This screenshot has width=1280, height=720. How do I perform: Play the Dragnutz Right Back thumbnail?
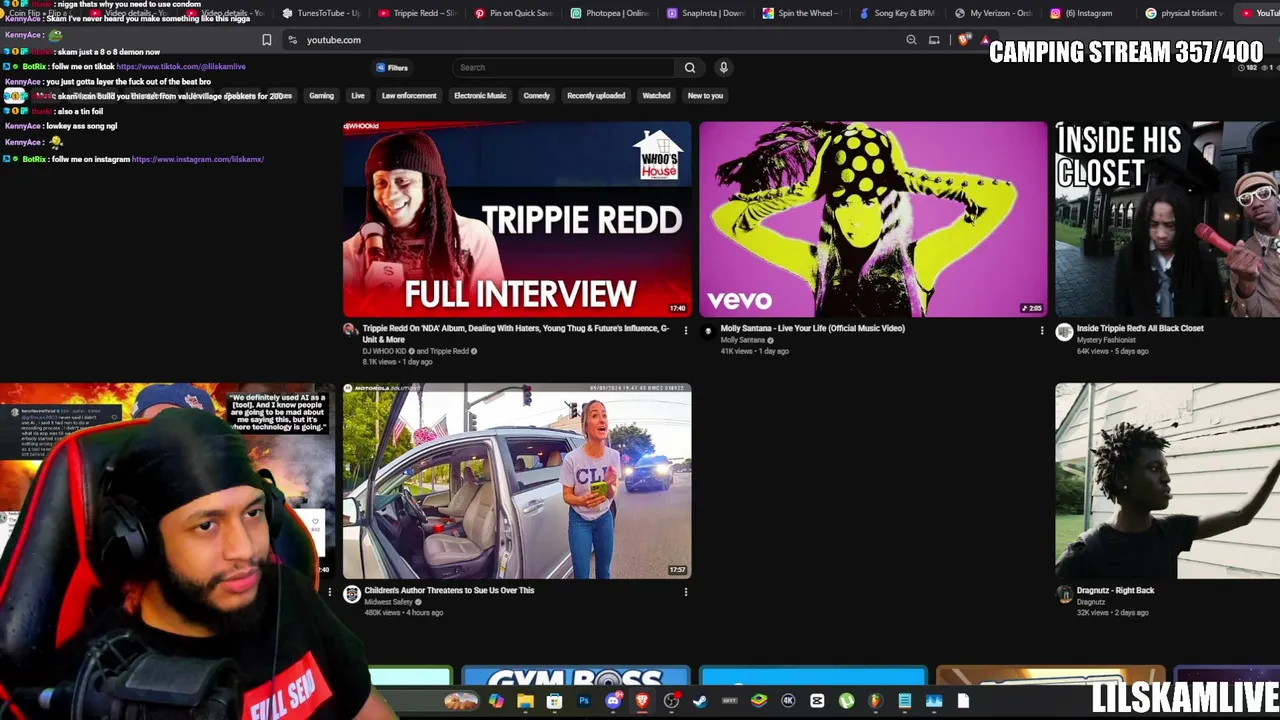click(x=1167, y=481)
